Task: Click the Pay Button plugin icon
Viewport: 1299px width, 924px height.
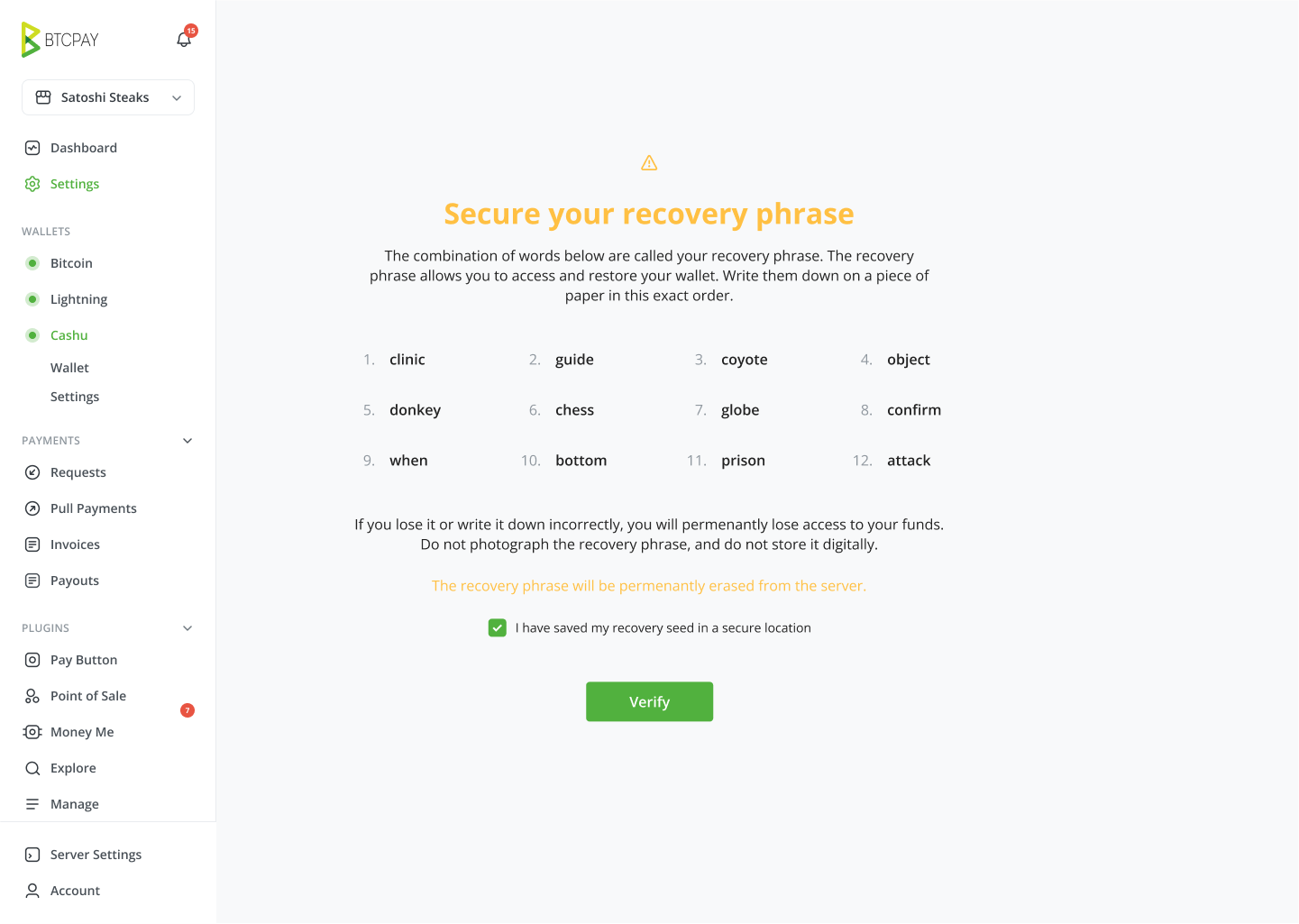Action: pos(32,660)
